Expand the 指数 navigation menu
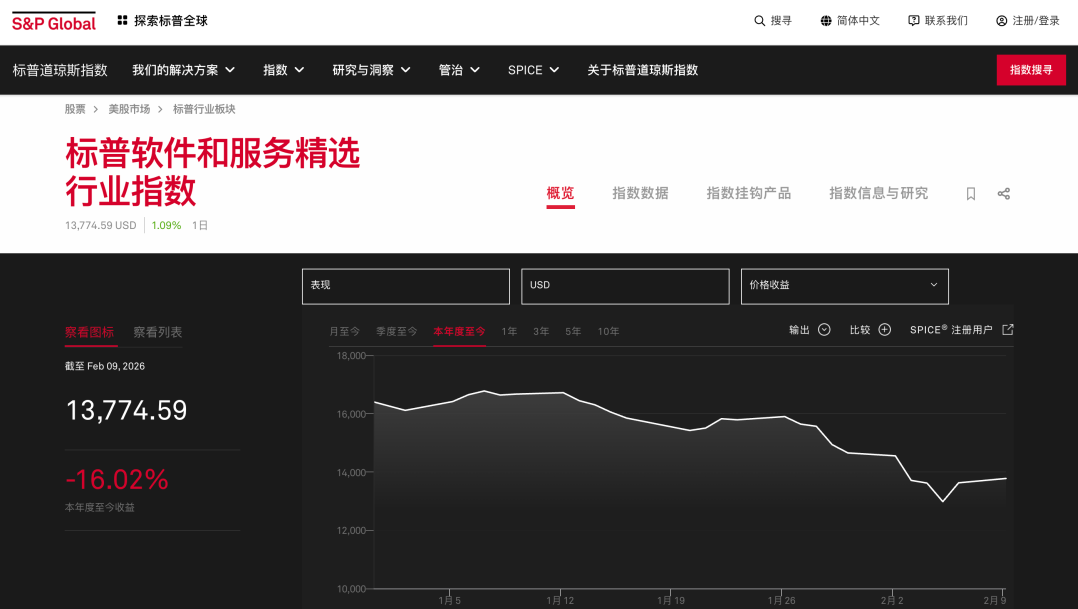This screenshot has height=609, width=1078. 284,70
